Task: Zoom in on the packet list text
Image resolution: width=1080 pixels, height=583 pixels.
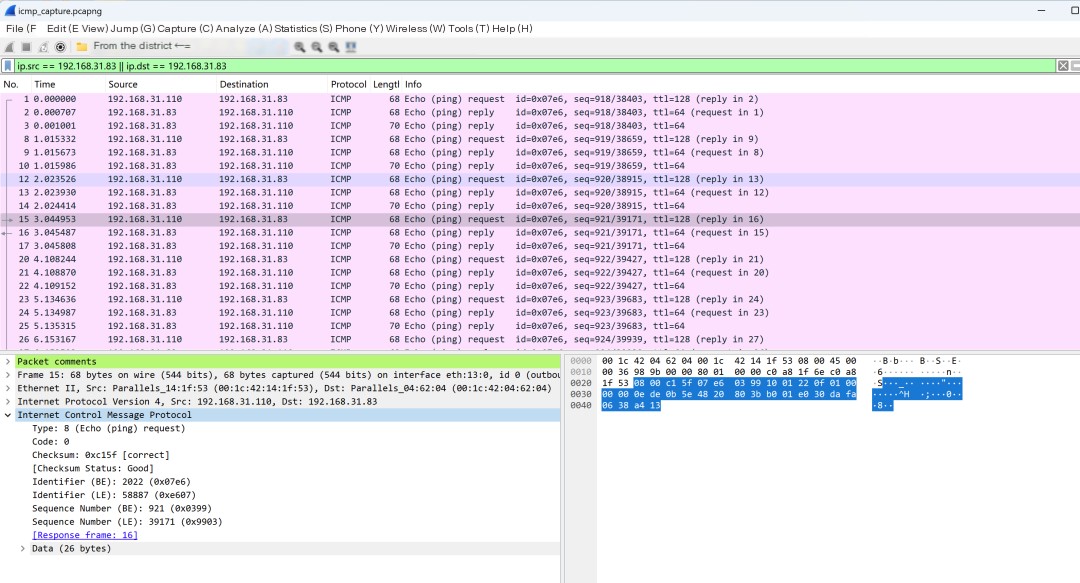Action: (300, 47)
